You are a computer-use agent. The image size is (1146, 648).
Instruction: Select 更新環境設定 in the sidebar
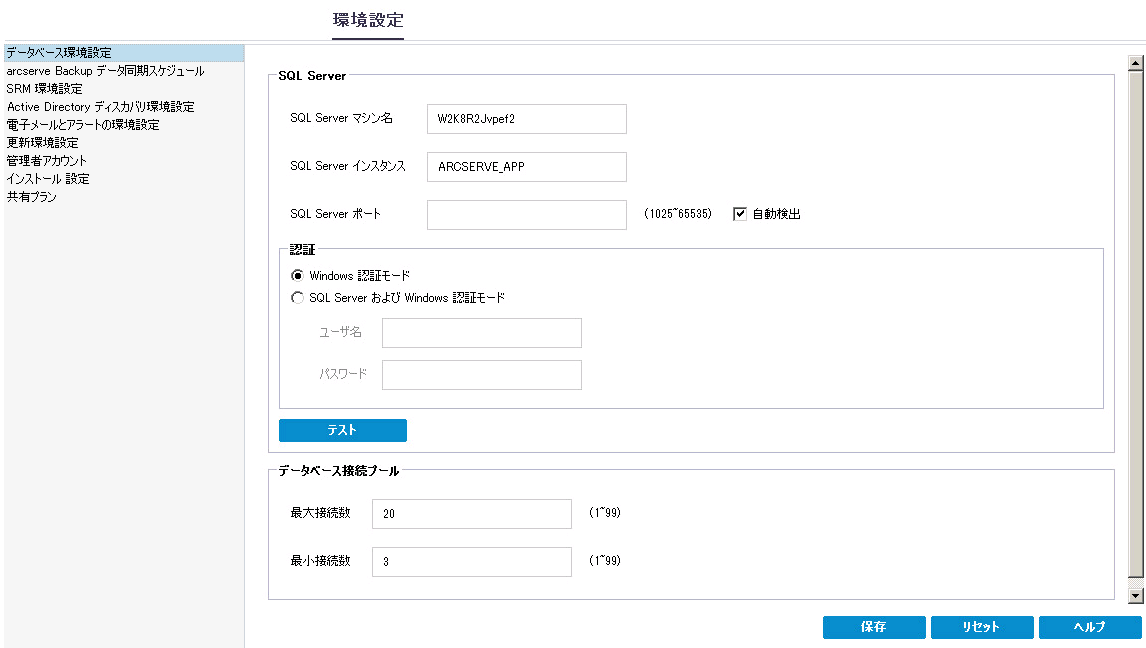coord(43,143)
